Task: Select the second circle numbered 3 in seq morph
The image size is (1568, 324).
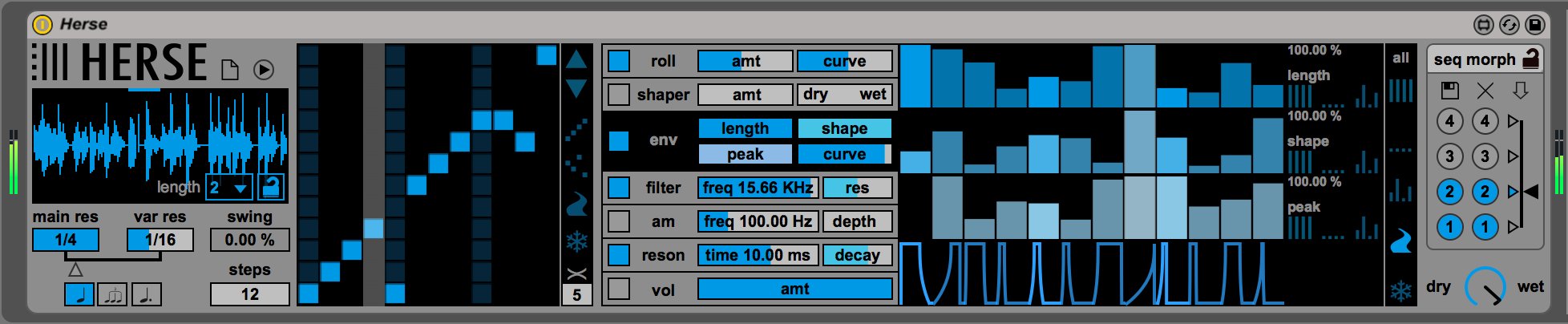Action: coord(1485,156)
